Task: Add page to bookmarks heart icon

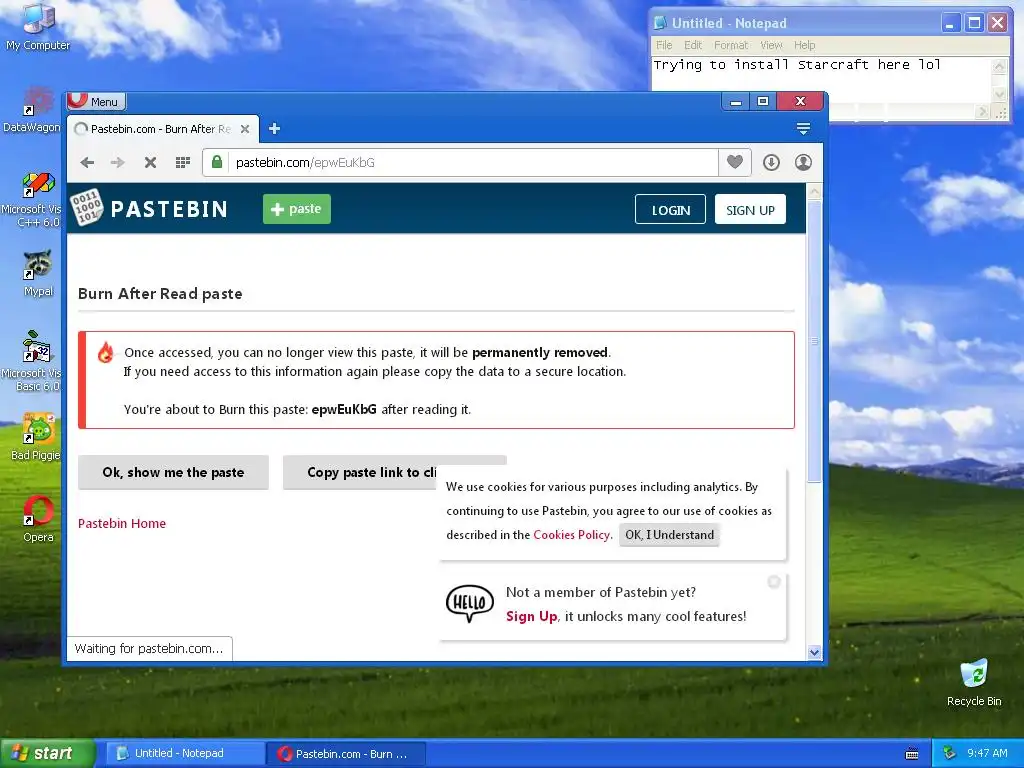Action: pyautogui.click(x=735, y=162)
